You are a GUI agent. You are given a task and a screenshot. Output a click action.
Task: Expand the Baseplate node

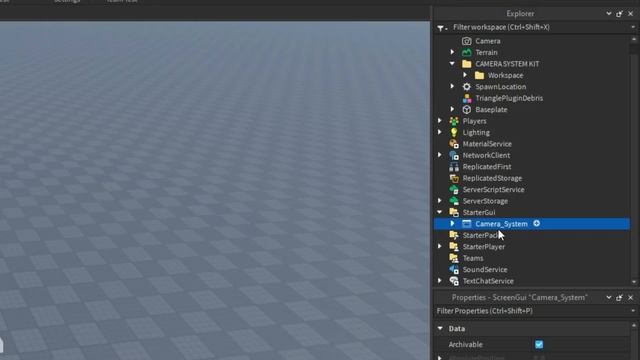click(x=452, y=109)
